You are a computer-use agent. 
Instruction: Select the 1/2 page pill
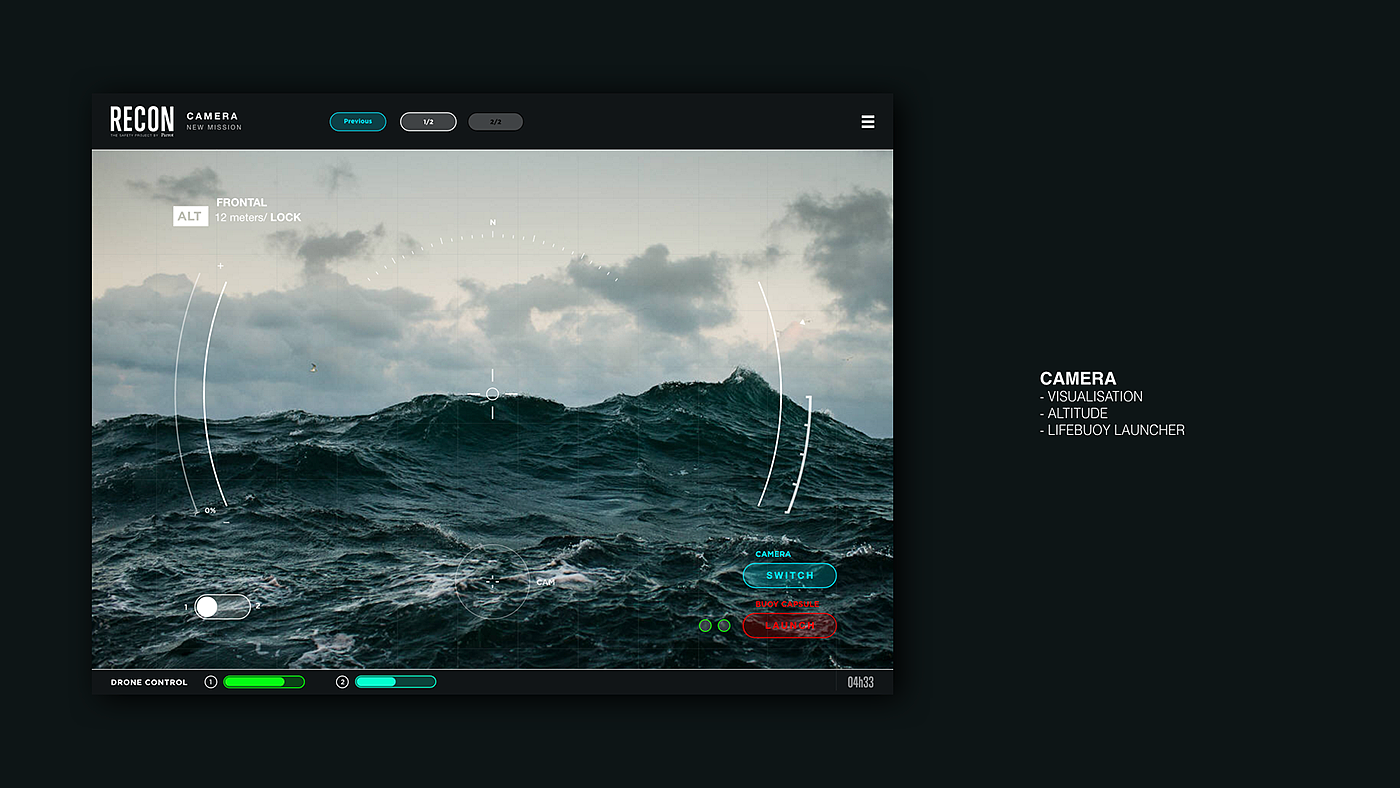tap(428, 122)
